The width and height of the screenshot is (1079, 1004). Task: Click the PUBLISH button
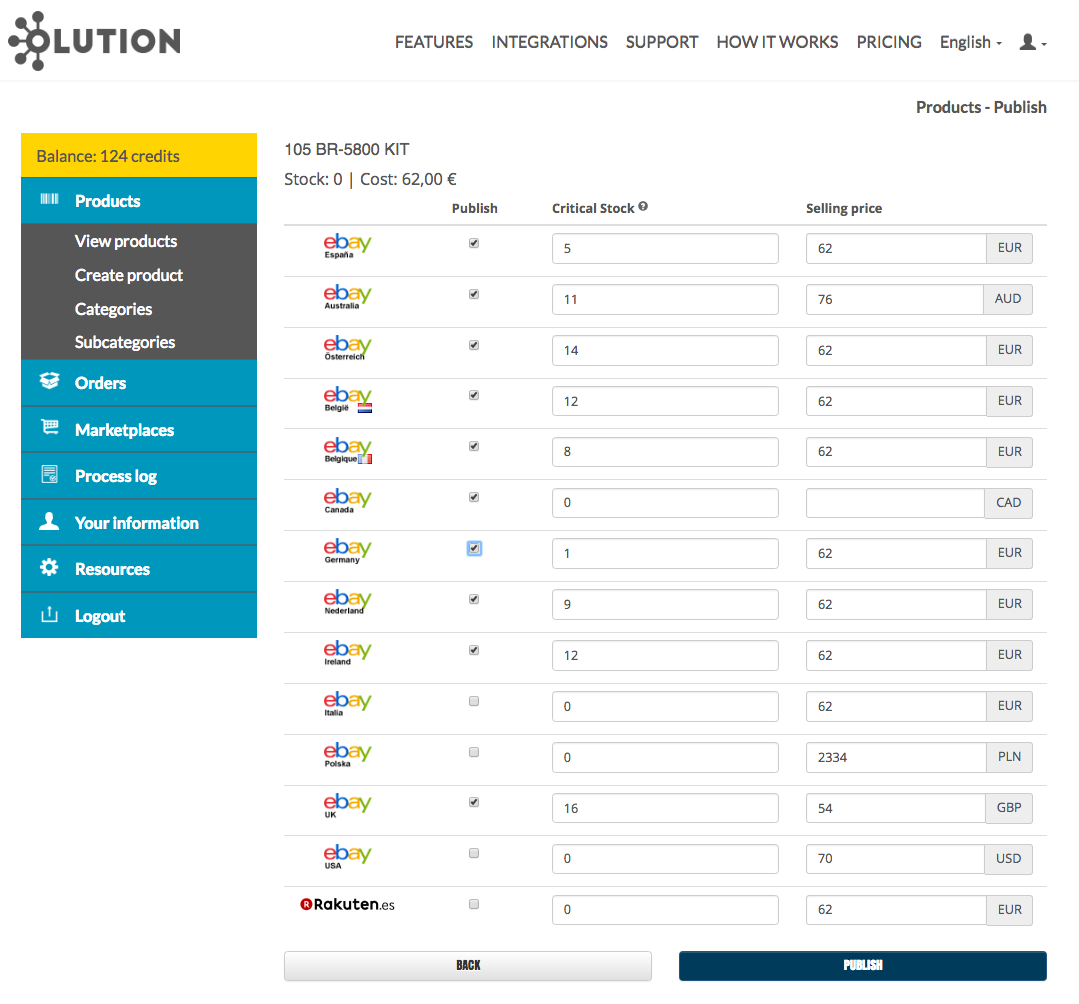tap(862, 965)
